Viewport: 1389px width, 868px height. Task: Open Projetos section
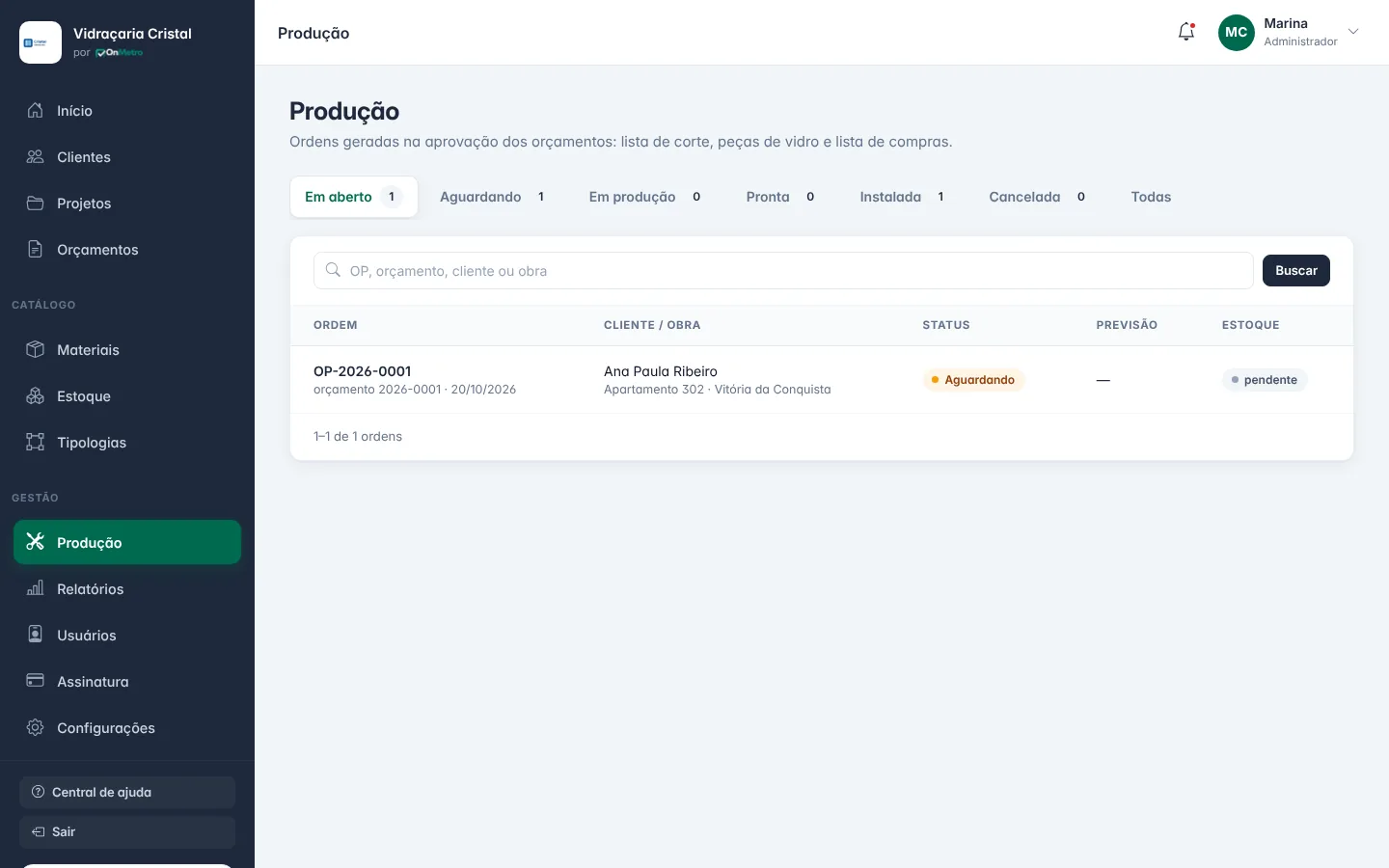tap(127, 203)
